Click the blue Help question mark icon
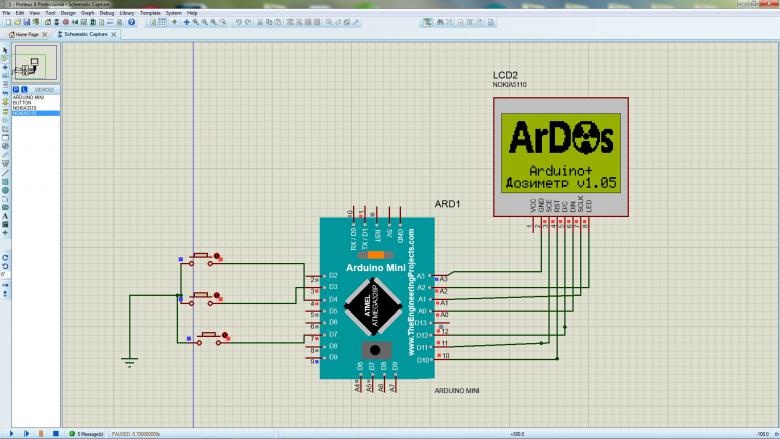The width and height of the screenshot is (780, 439). click(131, 22)
